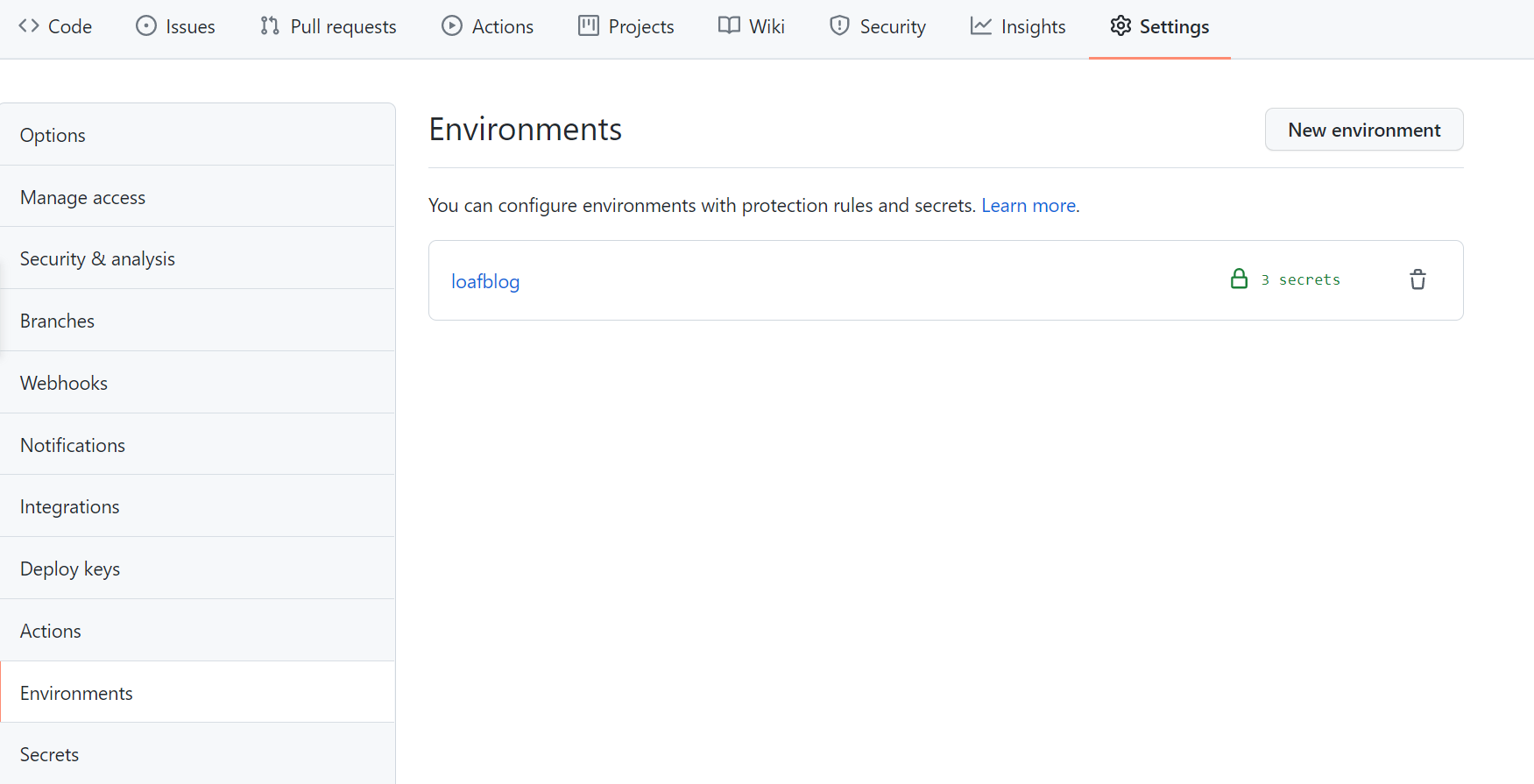The image size is (1534, 784).
Task: Open the Insights tab
Action: click(1018, 27)
